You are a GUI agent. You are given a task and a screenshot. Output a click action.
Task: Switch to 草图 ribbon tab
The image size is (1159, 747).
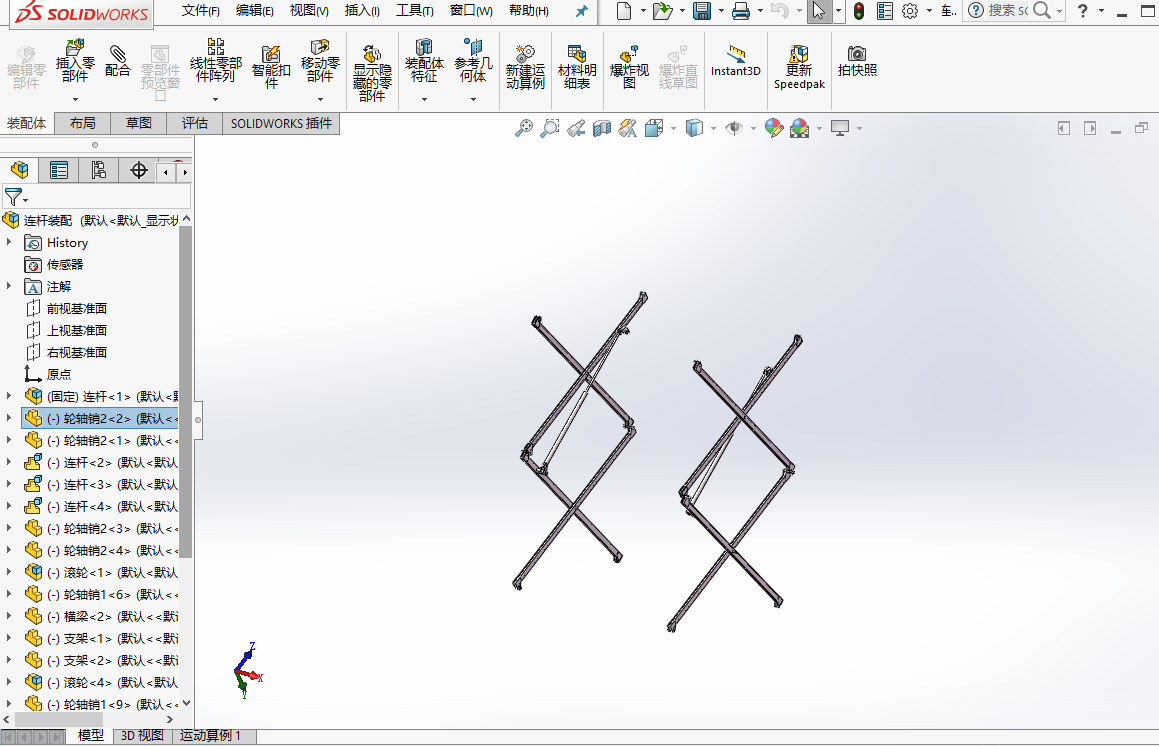click(138, 123)
